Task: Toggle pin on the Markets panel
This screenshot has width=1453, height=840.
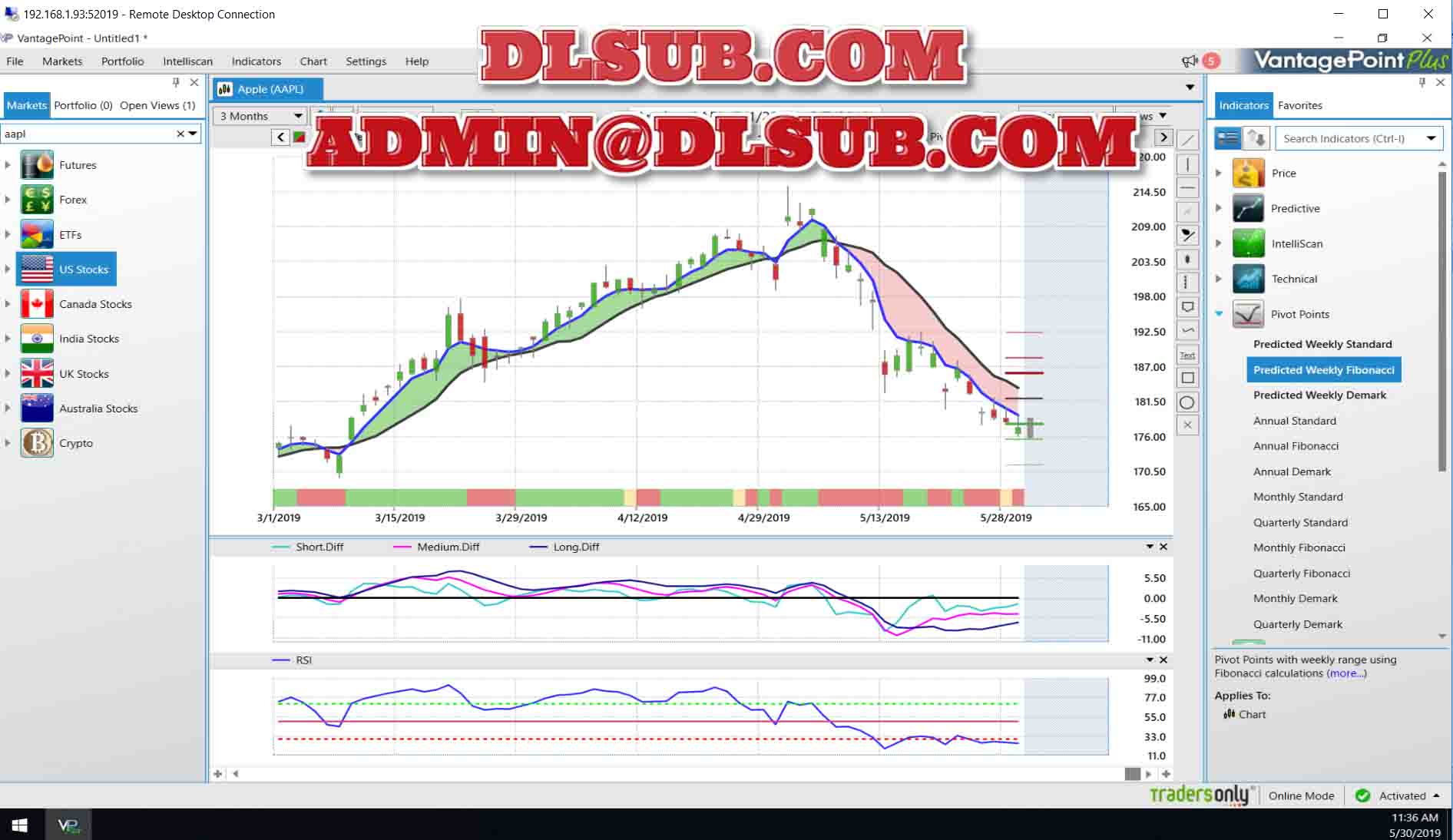Action: tap(176, 82)
